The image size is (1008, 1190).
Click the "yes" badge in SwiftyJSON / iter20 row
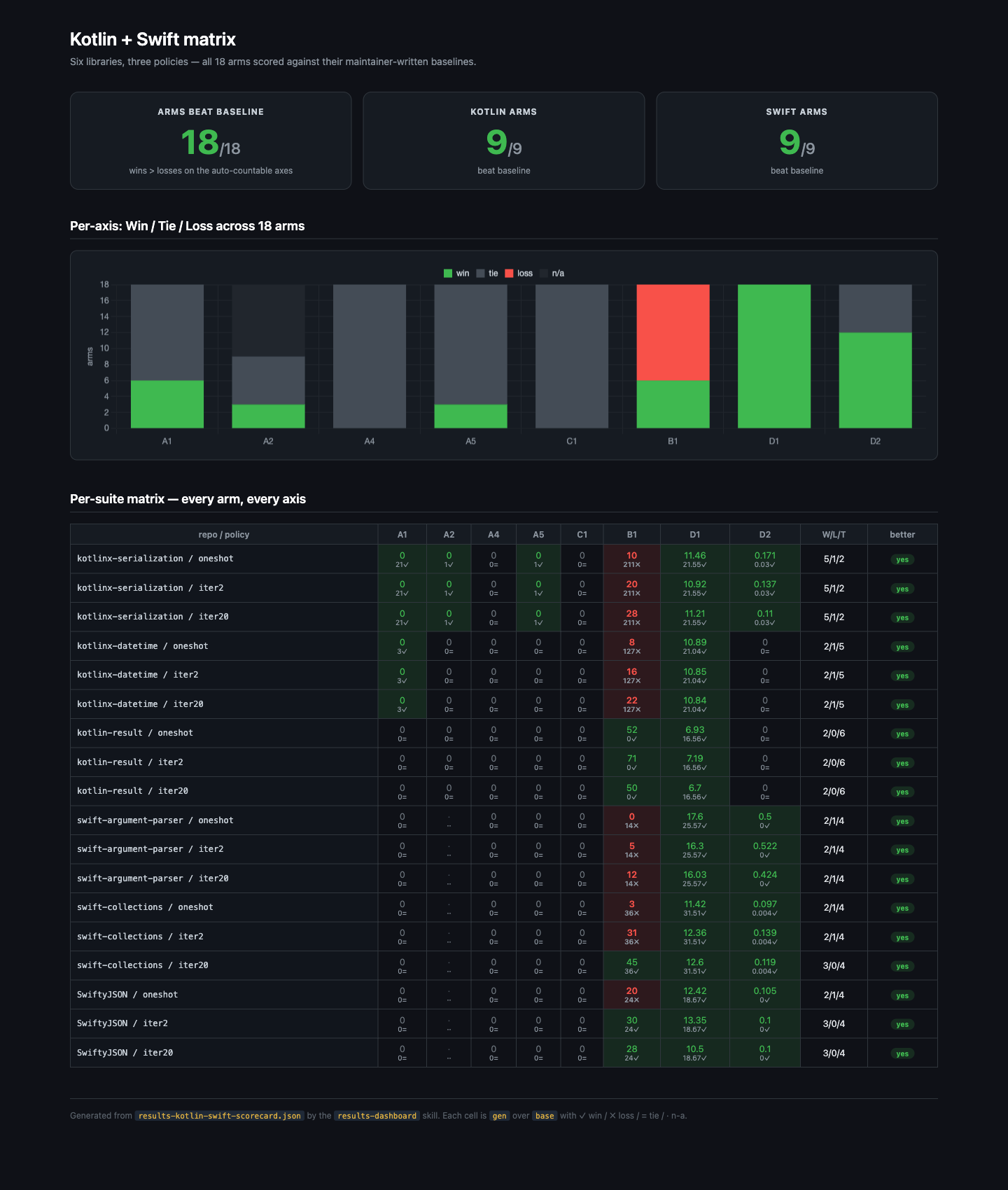(x=902, y=1053)
